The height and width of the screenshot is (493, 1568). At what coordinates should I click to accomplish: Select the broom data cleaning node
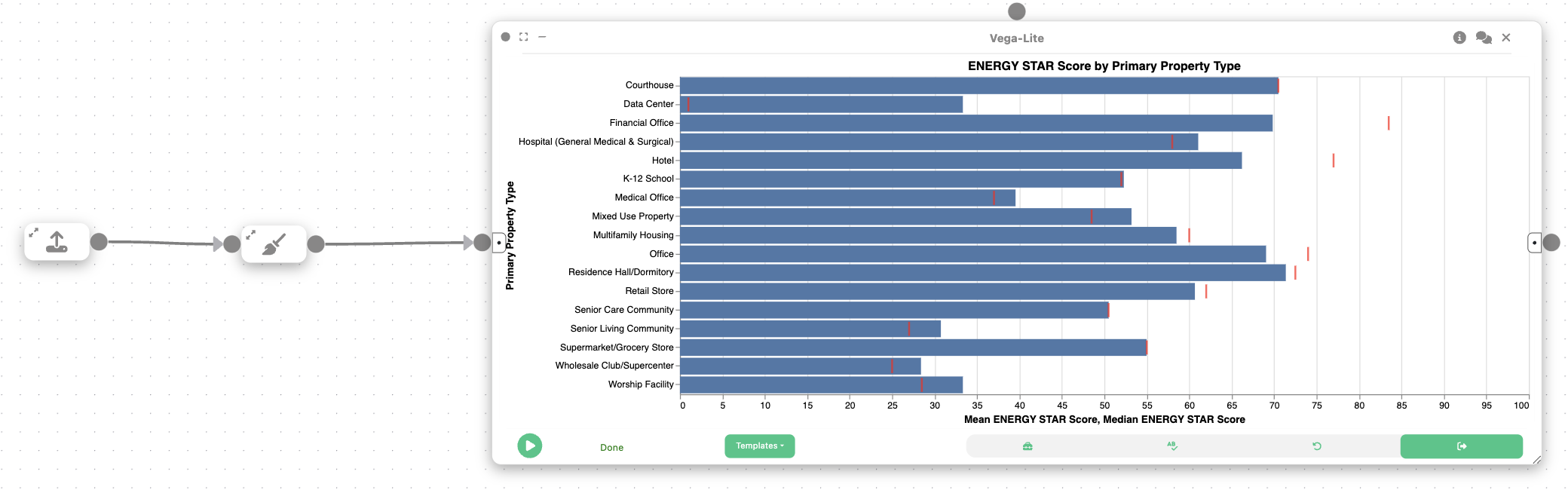pos(274,243)
